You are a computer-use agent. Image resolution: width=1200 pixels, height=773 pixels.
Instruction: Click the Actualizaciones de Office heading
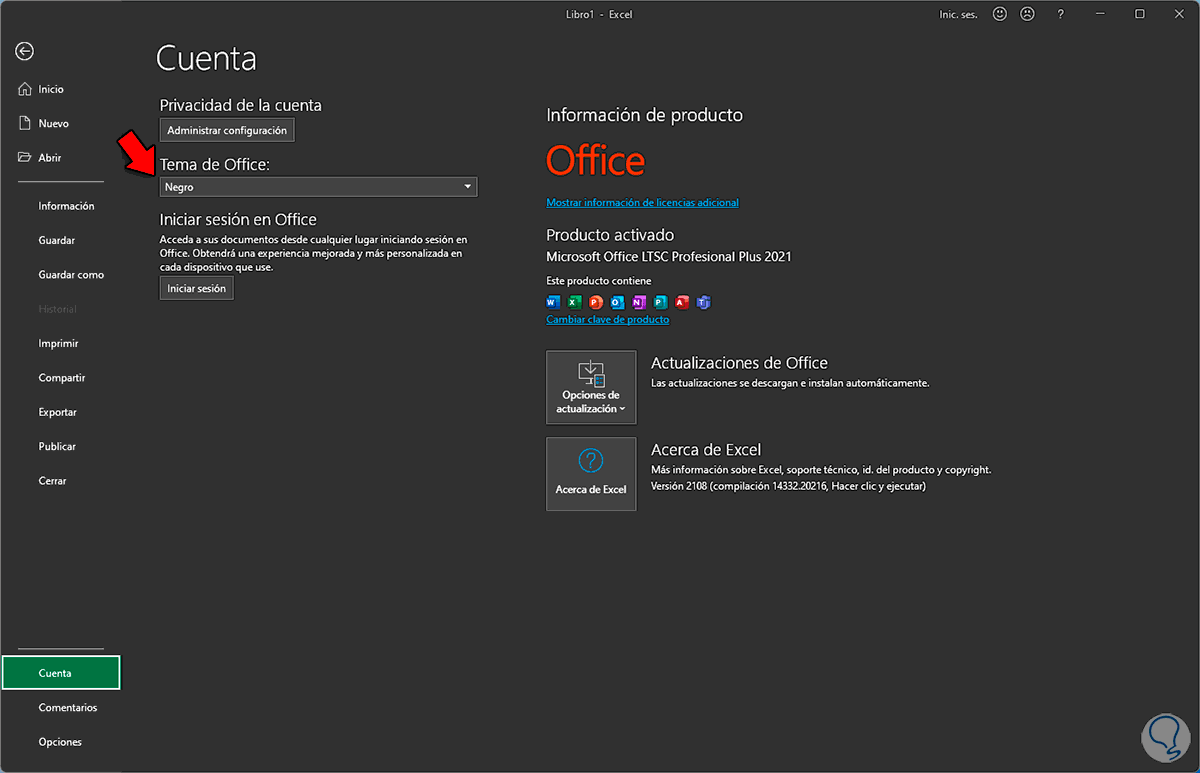click(x=739, y=363)
